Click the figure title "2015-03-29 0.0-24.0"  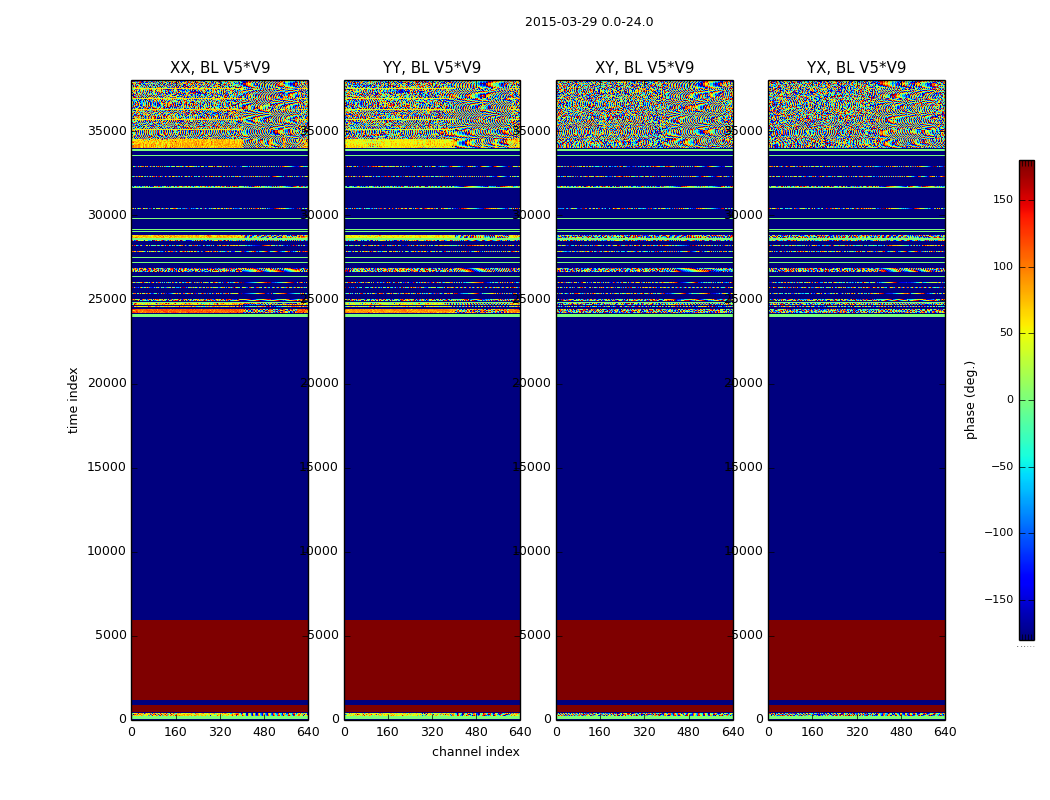[x=589, y=22]
